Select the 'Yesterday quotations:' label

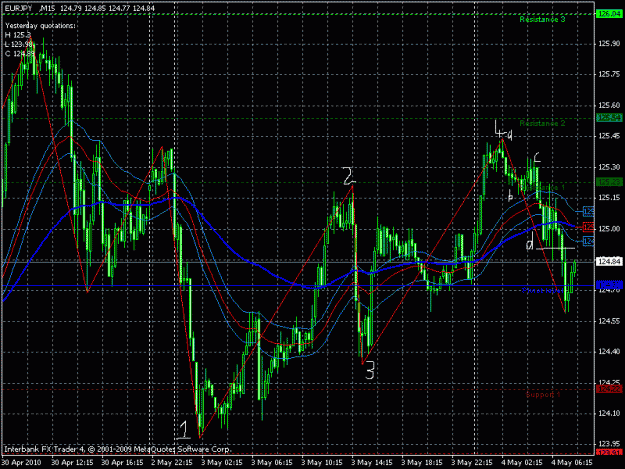tap(40, 26)
